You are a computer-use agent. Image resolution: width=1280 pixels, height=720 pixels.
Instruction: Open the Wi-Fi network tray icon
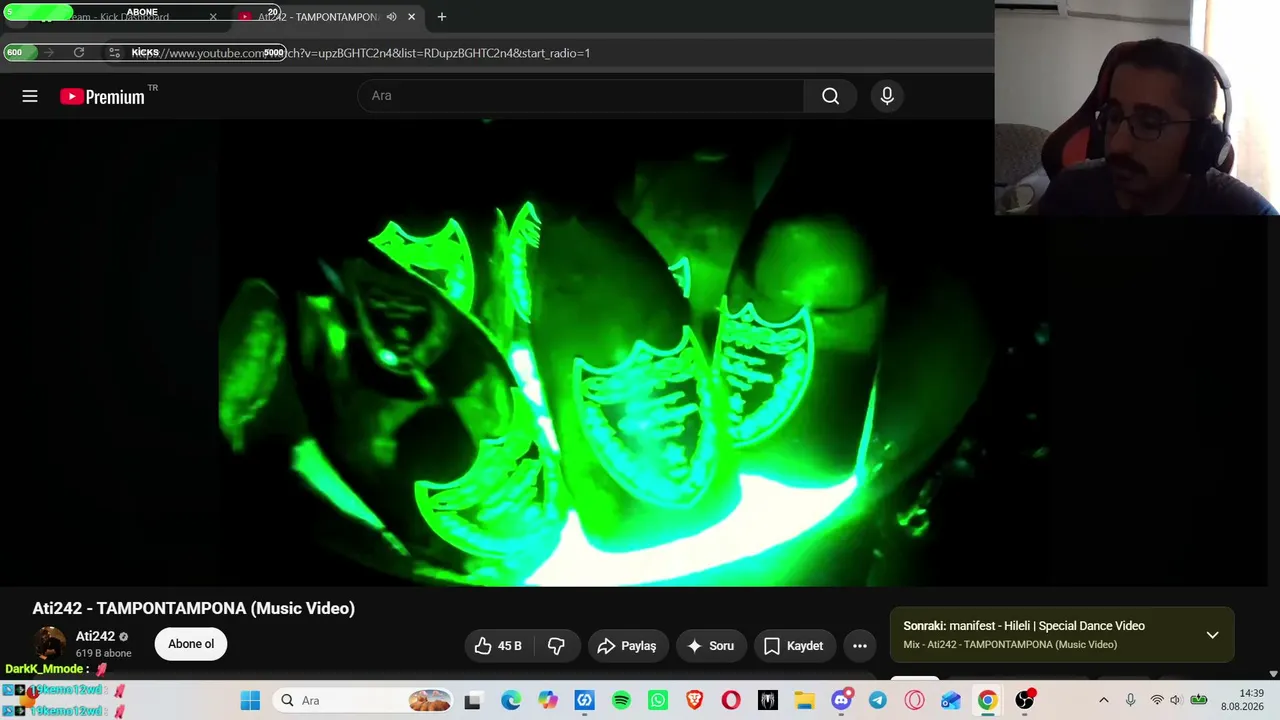click(x=1157, y=700)
